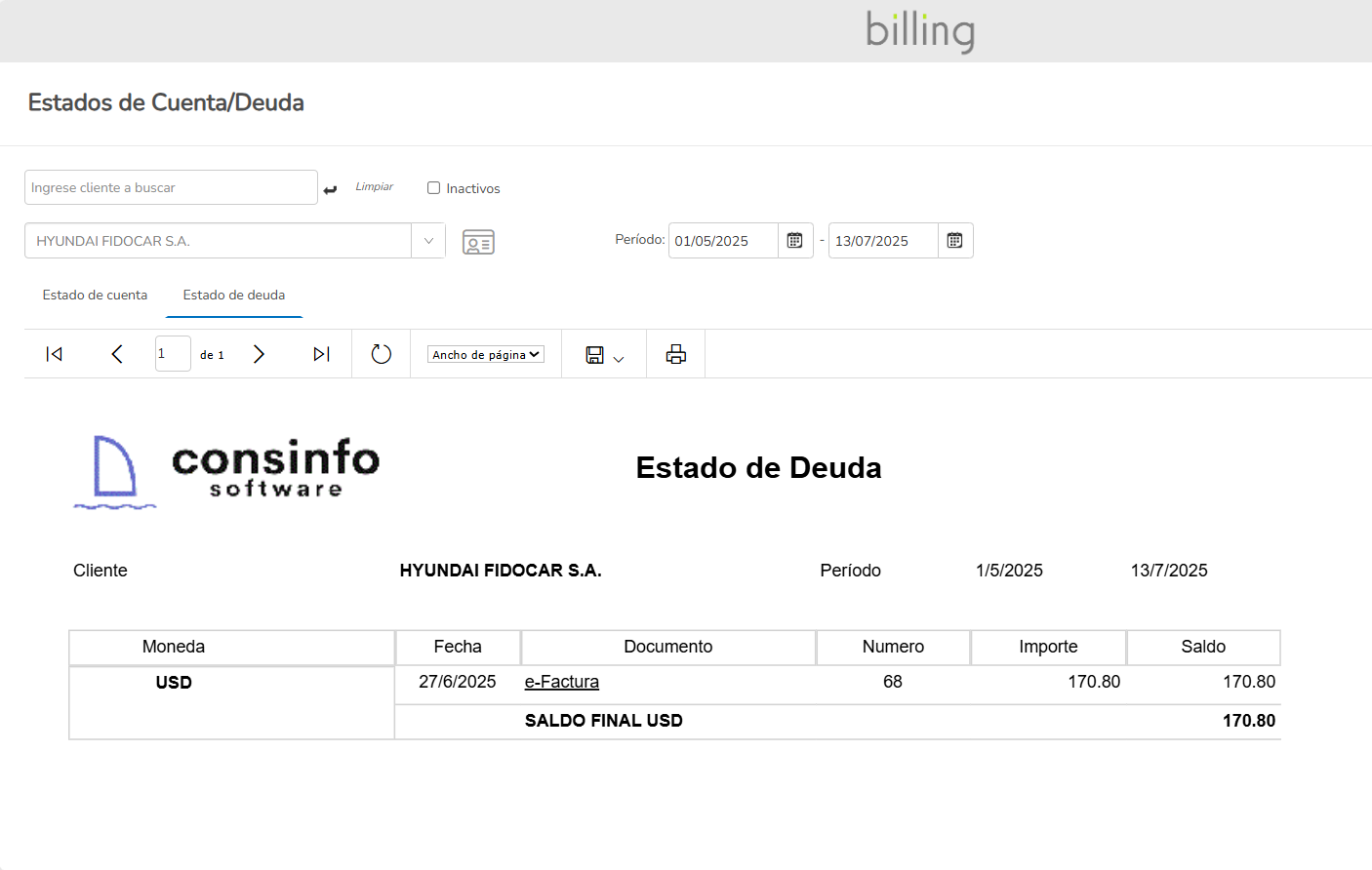
Task: Open calendar for period end date
Action: [954, 241]
